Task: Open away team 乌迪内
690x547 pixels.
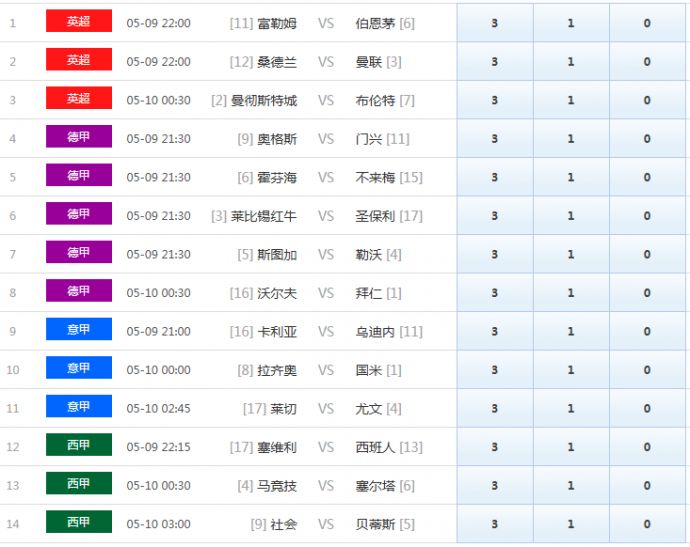Action: tap(375, 331)
